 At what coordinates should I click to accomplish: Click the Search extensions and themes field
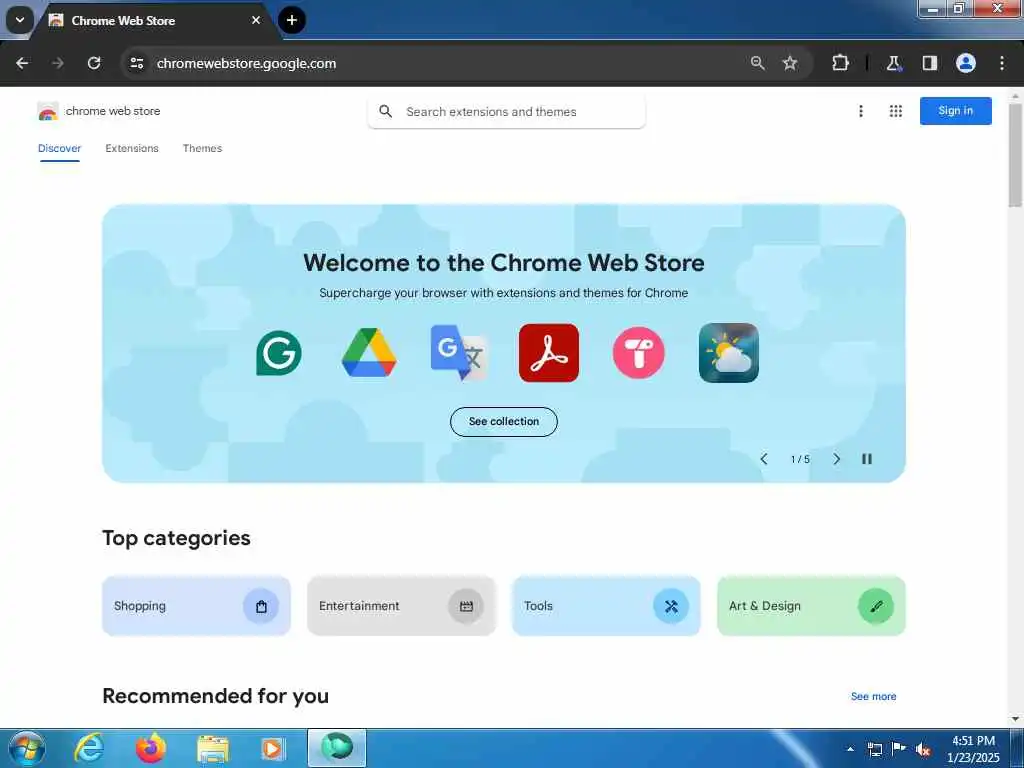pyautogui.click(x=507, y=112)
